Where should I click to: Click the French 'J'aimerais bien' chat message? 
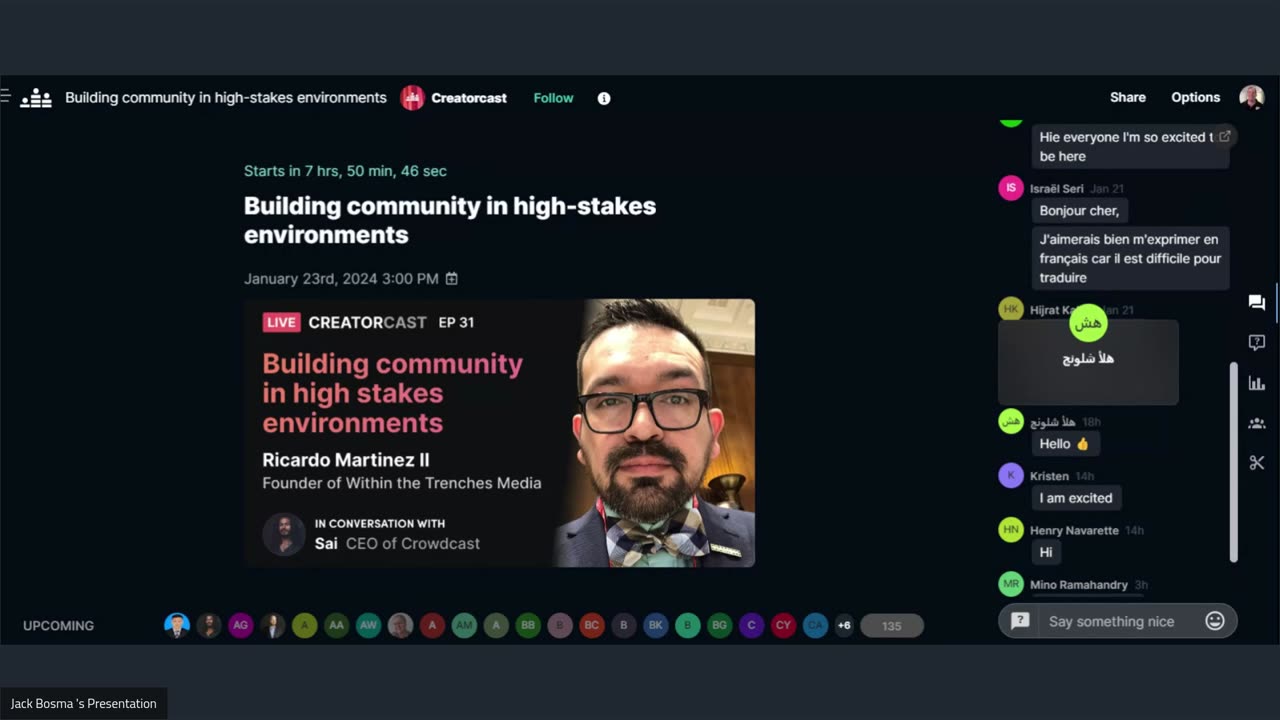click(x=1131, y=259)
